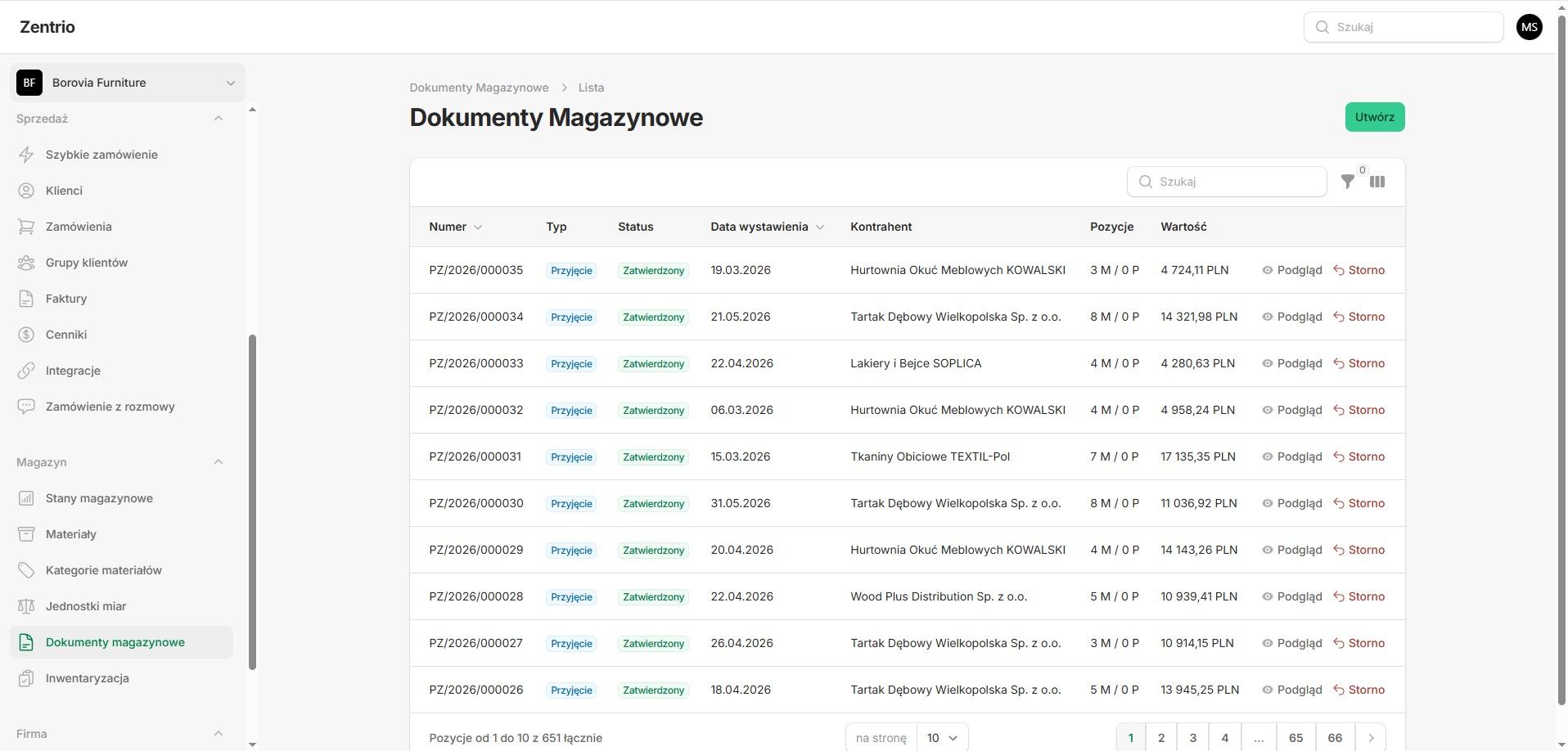Click Storno for PZ/2026/000033
Image resolution: width=1568 pixels, height=751 pixels.
tap(1359, 363)
